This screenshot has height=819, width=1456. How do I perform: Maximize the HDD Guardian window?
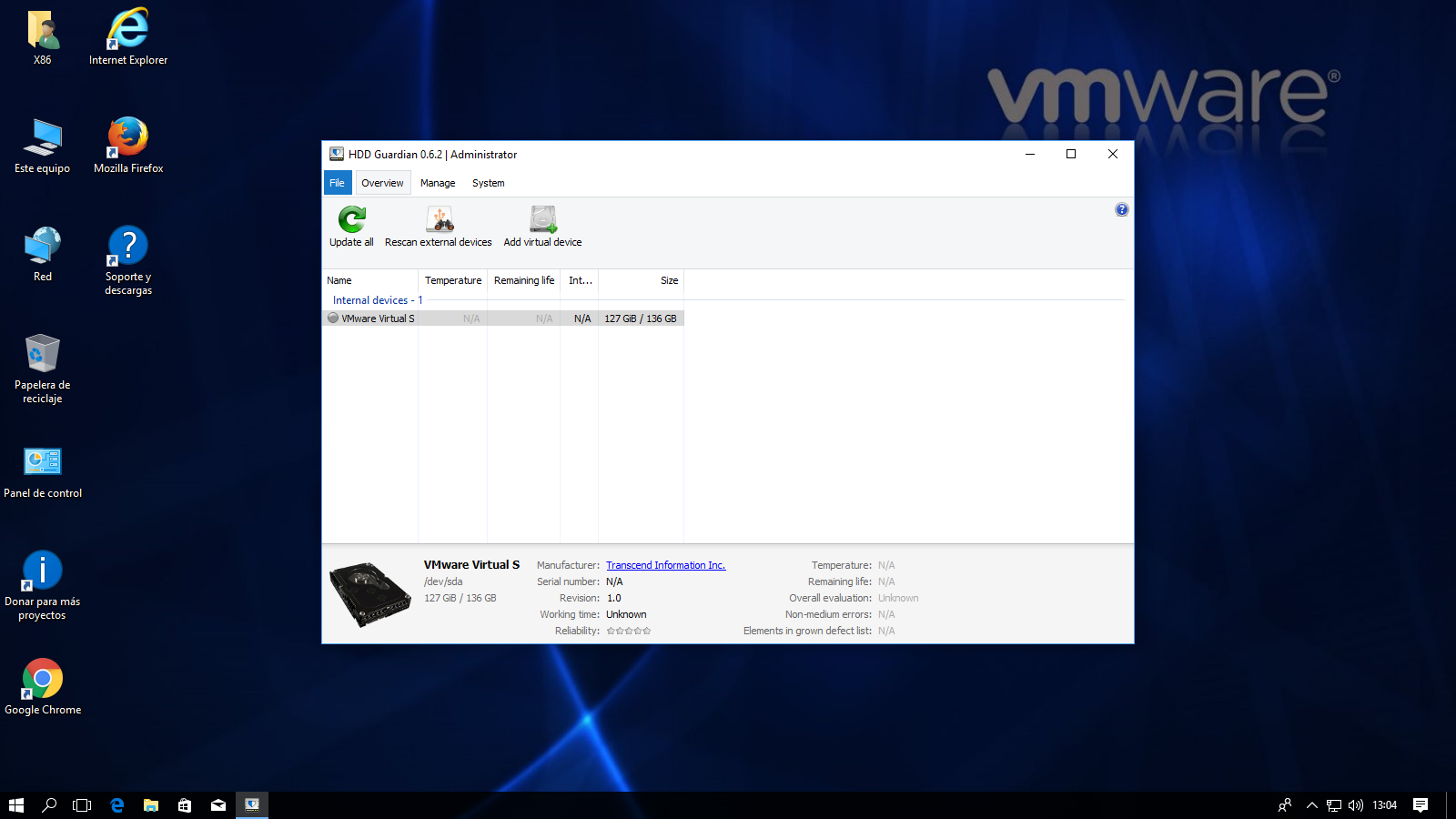(x=1071, y=154)
